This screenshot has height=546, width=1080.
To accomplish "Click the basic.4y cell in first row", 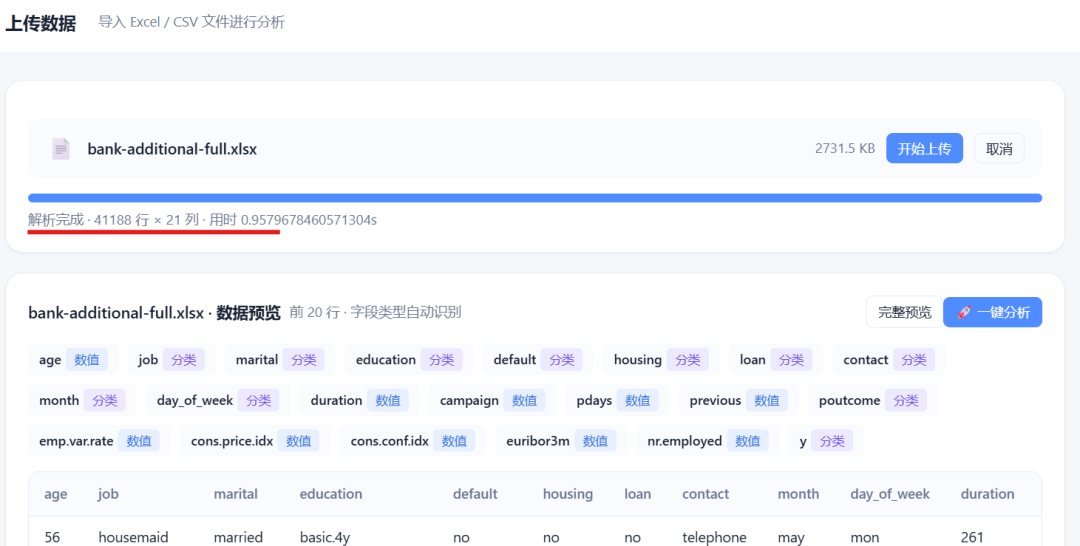I will [x=324, y=537].
